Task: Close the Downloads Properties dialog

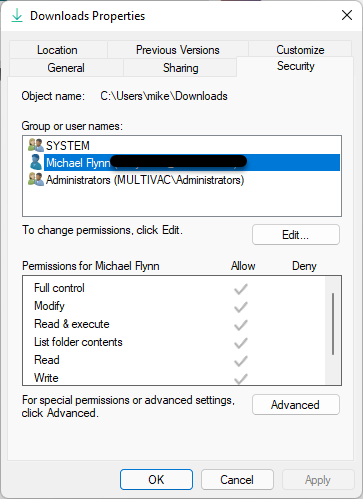Action: point(347,15)
